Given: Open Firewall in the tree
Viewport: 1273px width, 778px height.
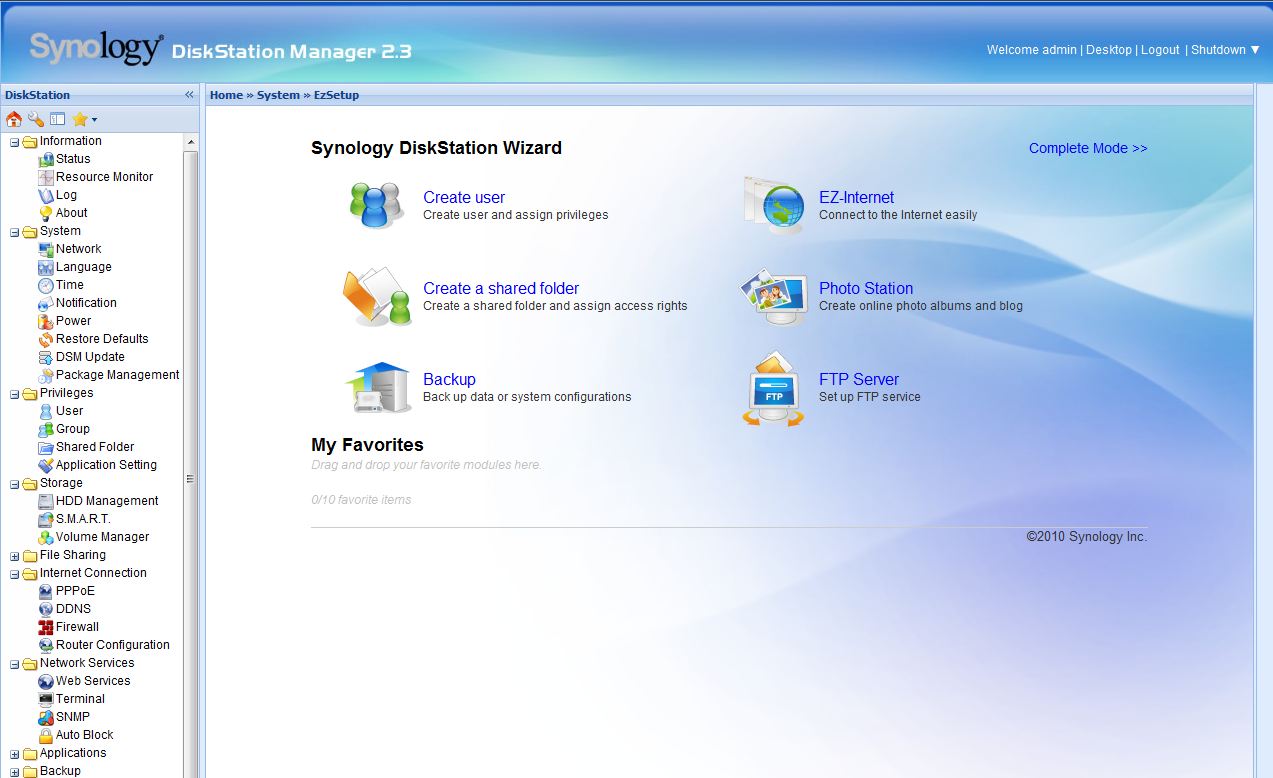Looking at the screenshot, I should [77, 627].
